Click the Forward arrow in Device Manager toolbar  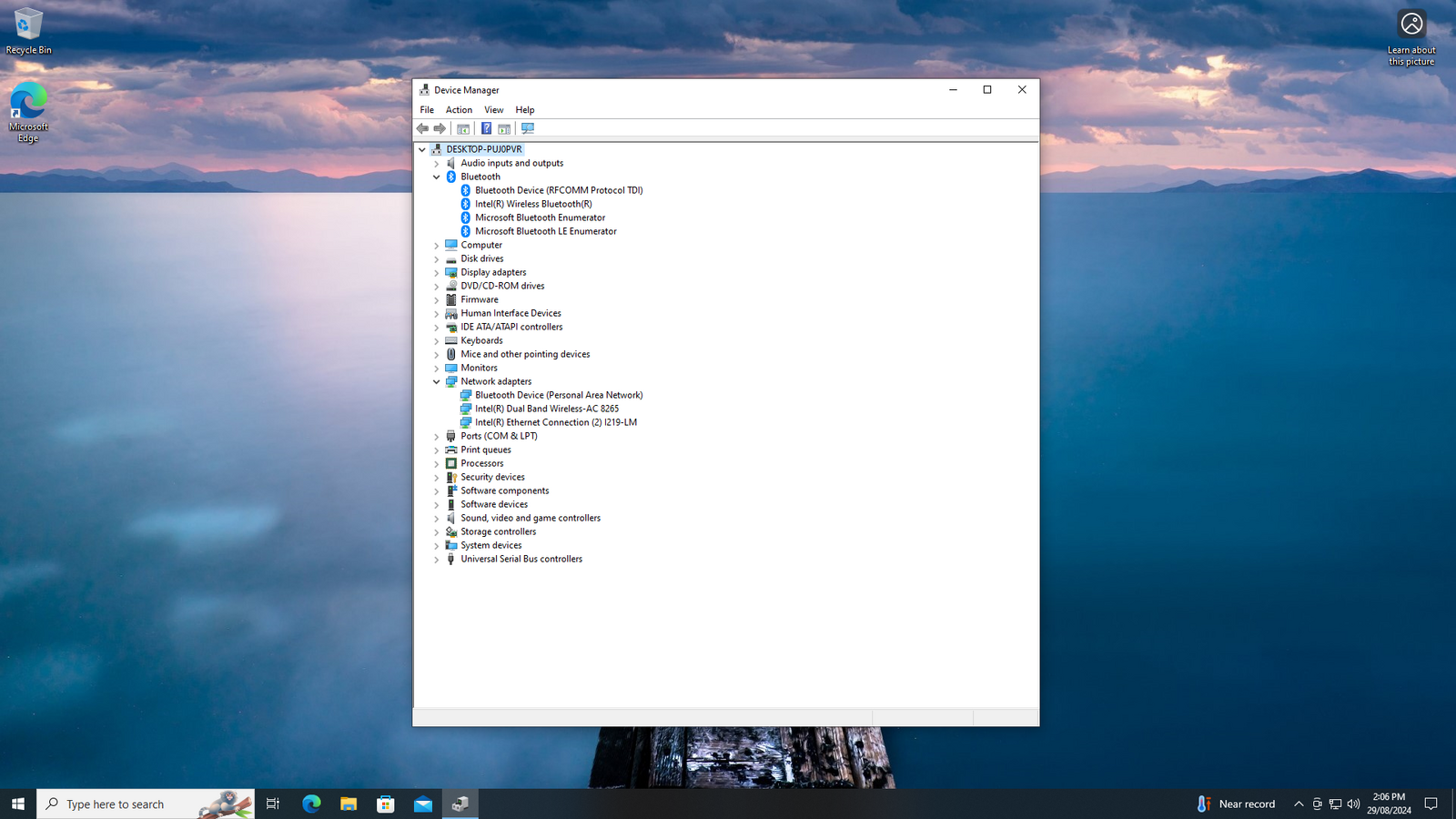click(440, 128)
